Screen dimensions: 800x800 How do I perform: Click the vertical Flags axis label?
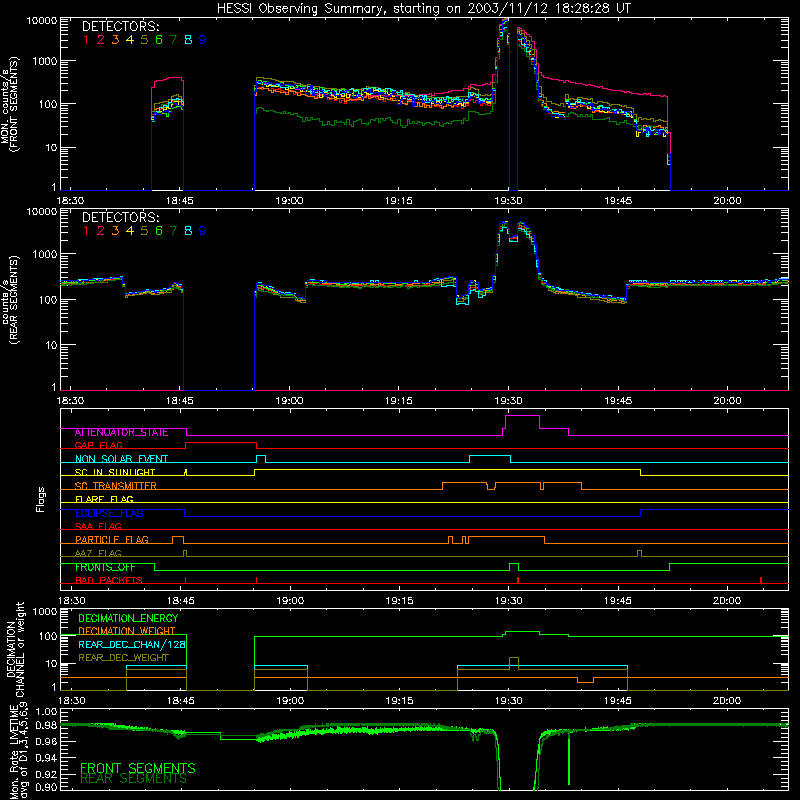tap(41, 499)
